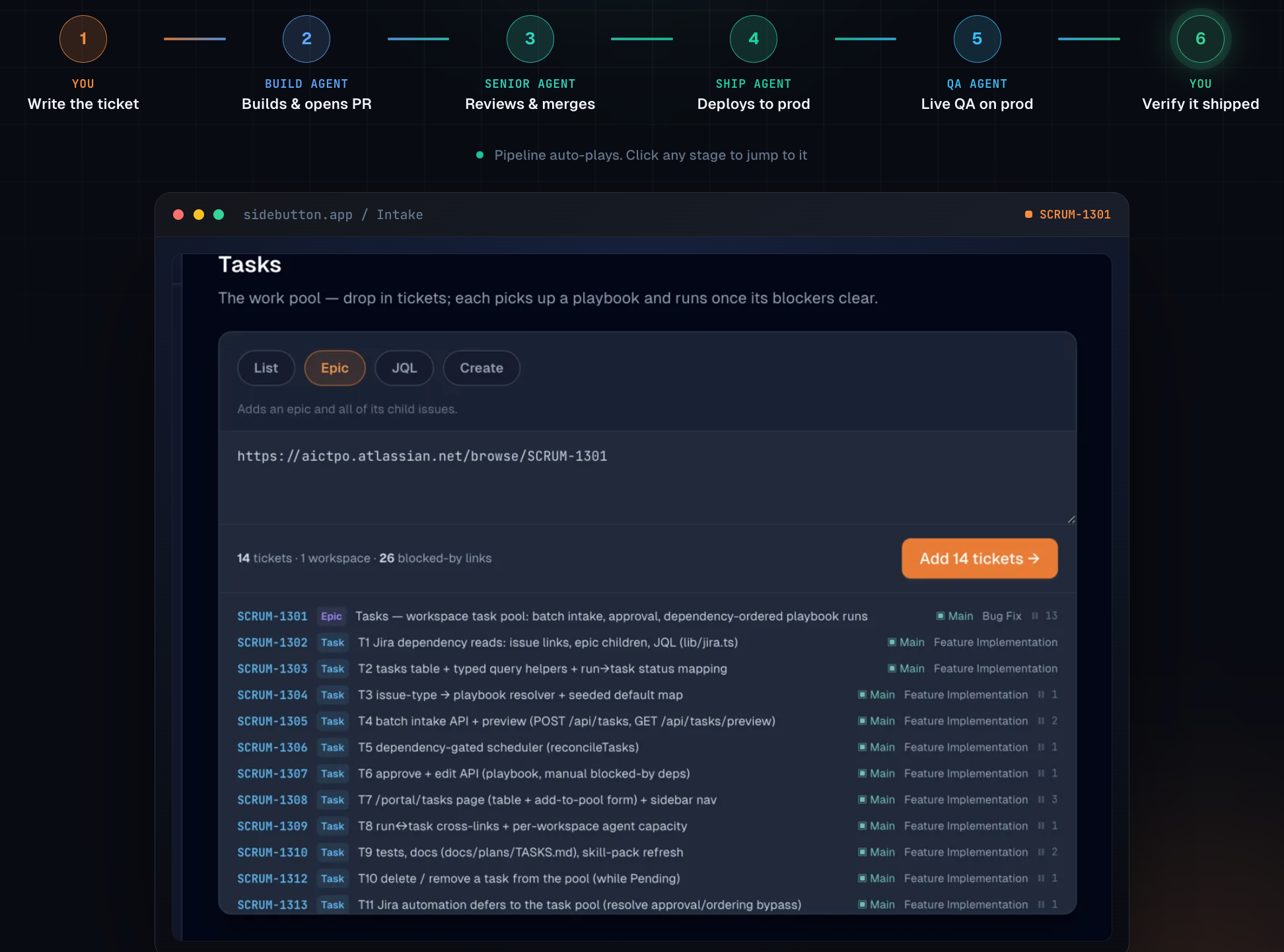This screenshot has height=952, width=1284.
Task: Click the Builds & opens PR label
Action: pyautogui.click(x=306, y=104)
